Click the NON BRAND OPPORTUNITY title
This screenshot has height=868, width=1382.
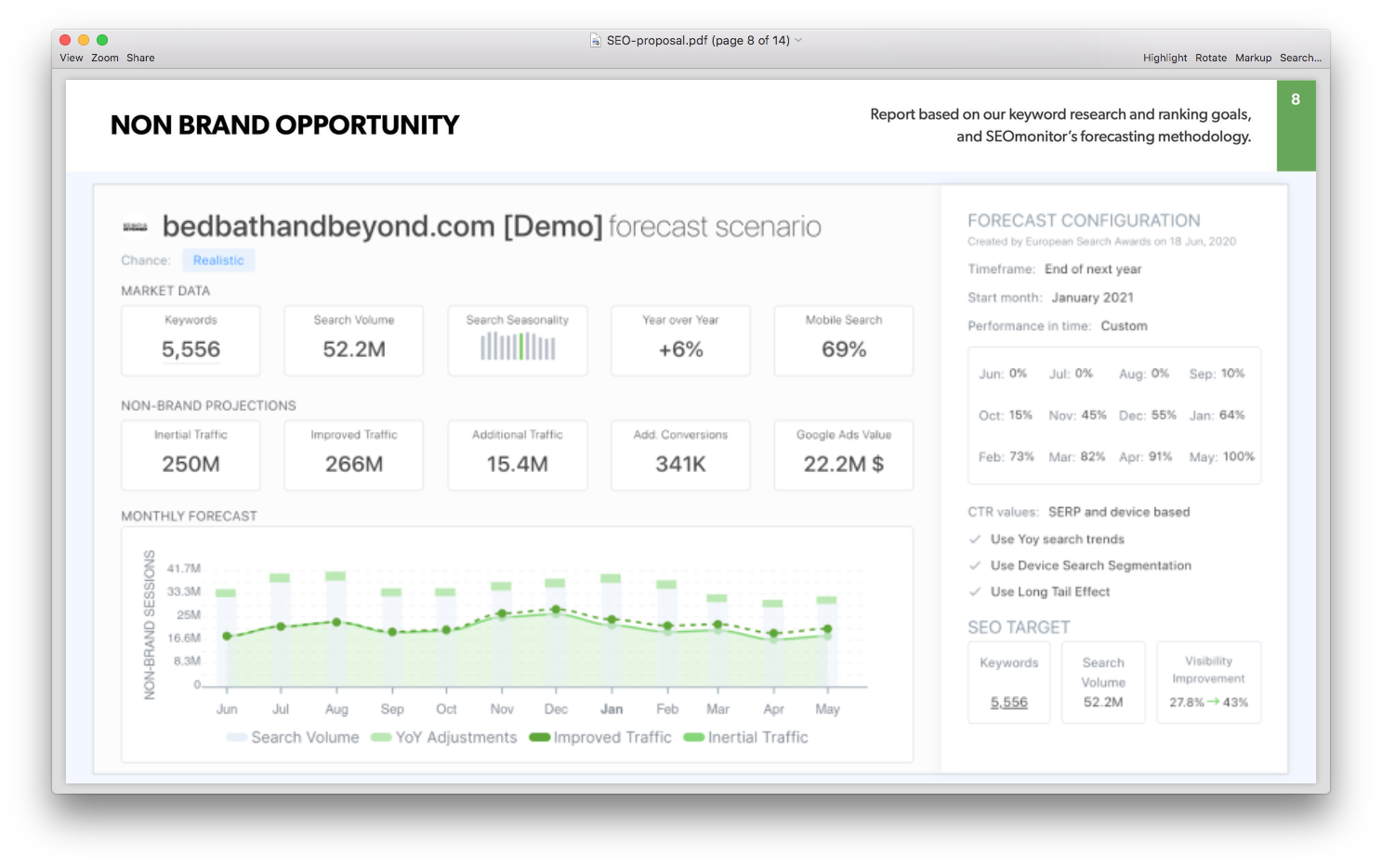pos(284,125)
